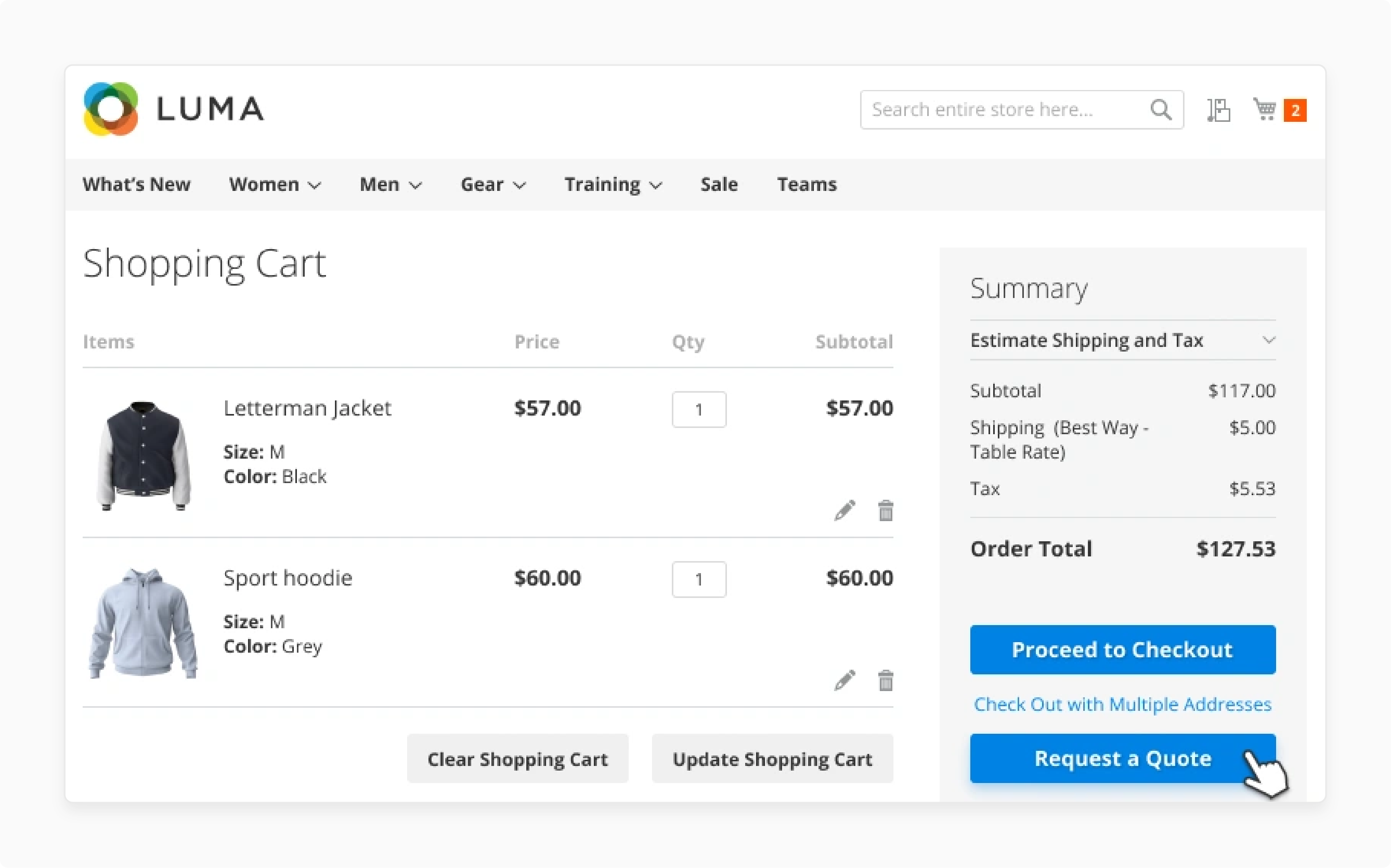Click the Letterman Jacket Size: M text
Image resolution: width=1391 pixels, height=868 pixels.
click(254, 452)
